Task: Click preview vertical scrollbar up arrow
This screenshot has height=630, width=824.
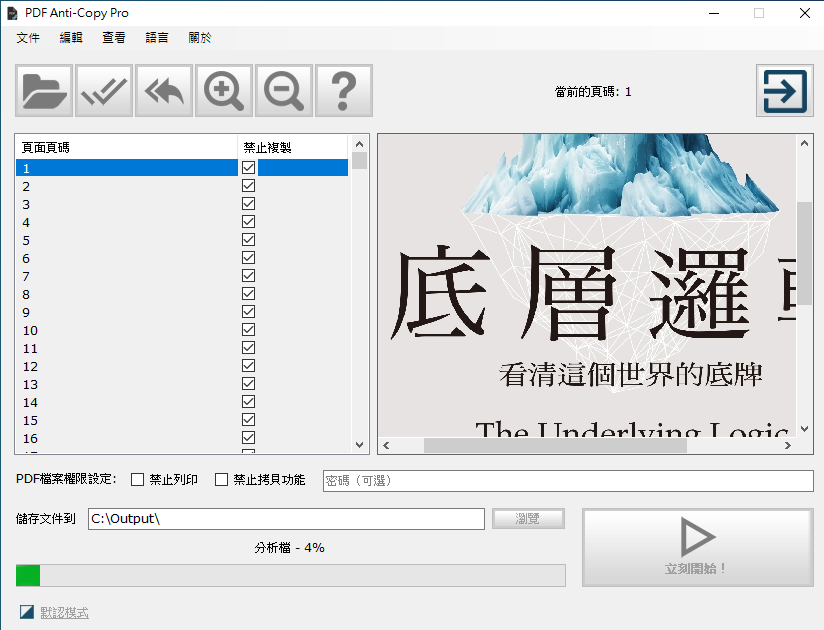Action: click(x=804, y=143)
